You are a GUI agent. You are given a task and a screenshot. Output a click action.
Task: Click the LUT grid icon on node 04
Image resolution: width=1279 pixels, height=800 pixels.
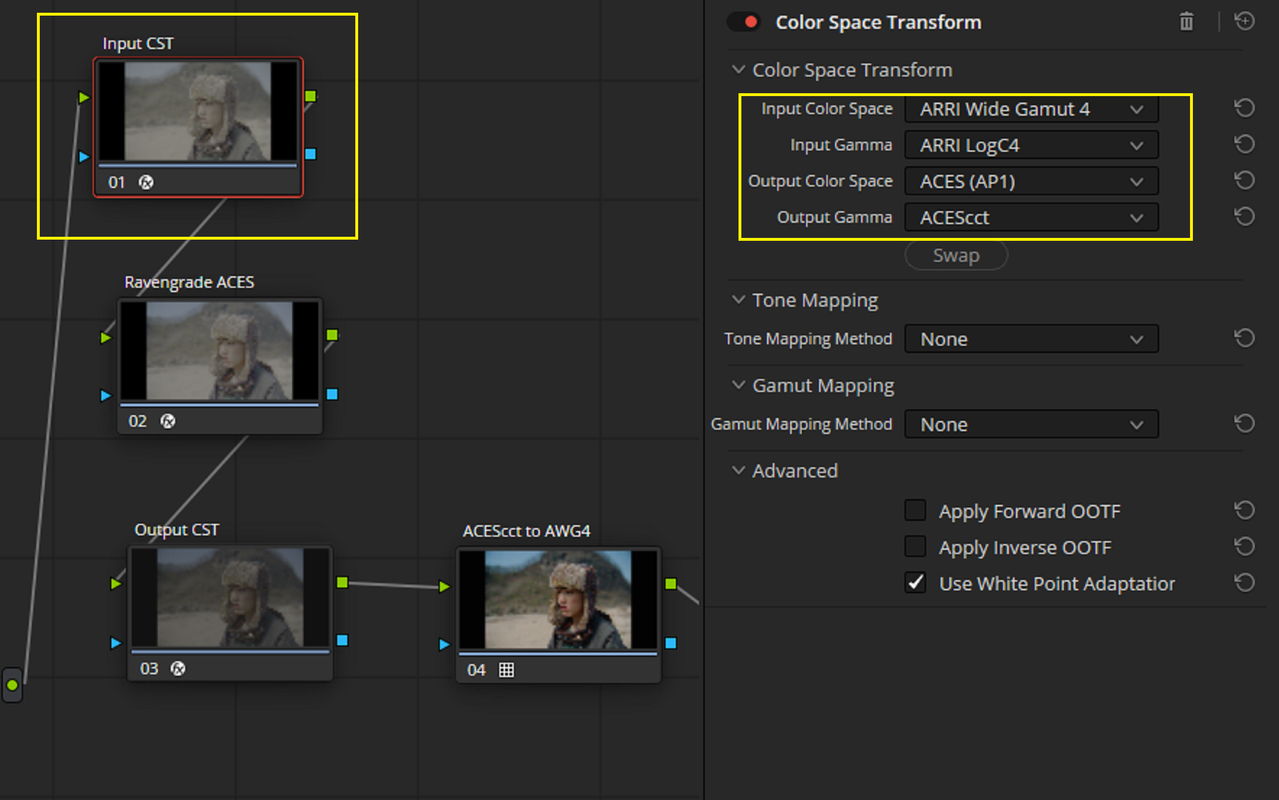[x=506, y=670]
